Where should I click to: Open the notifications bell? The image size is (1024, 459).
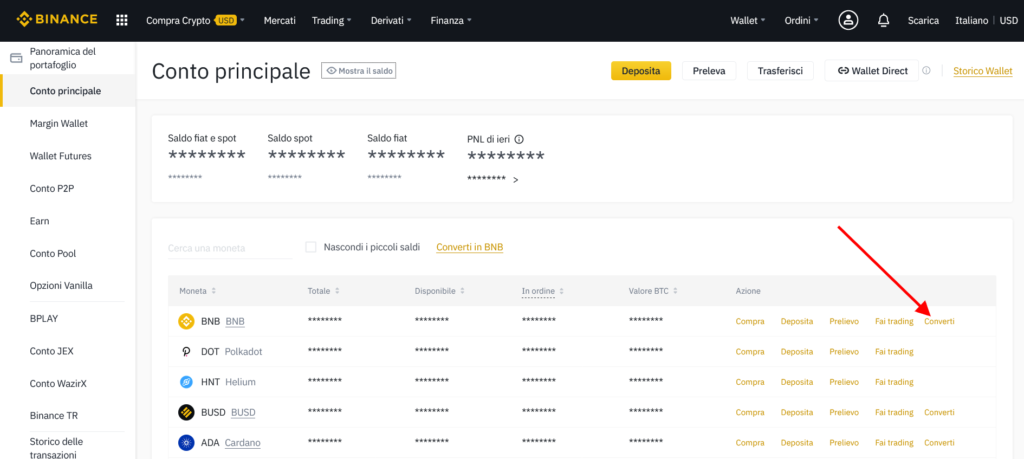pos(883,20)
